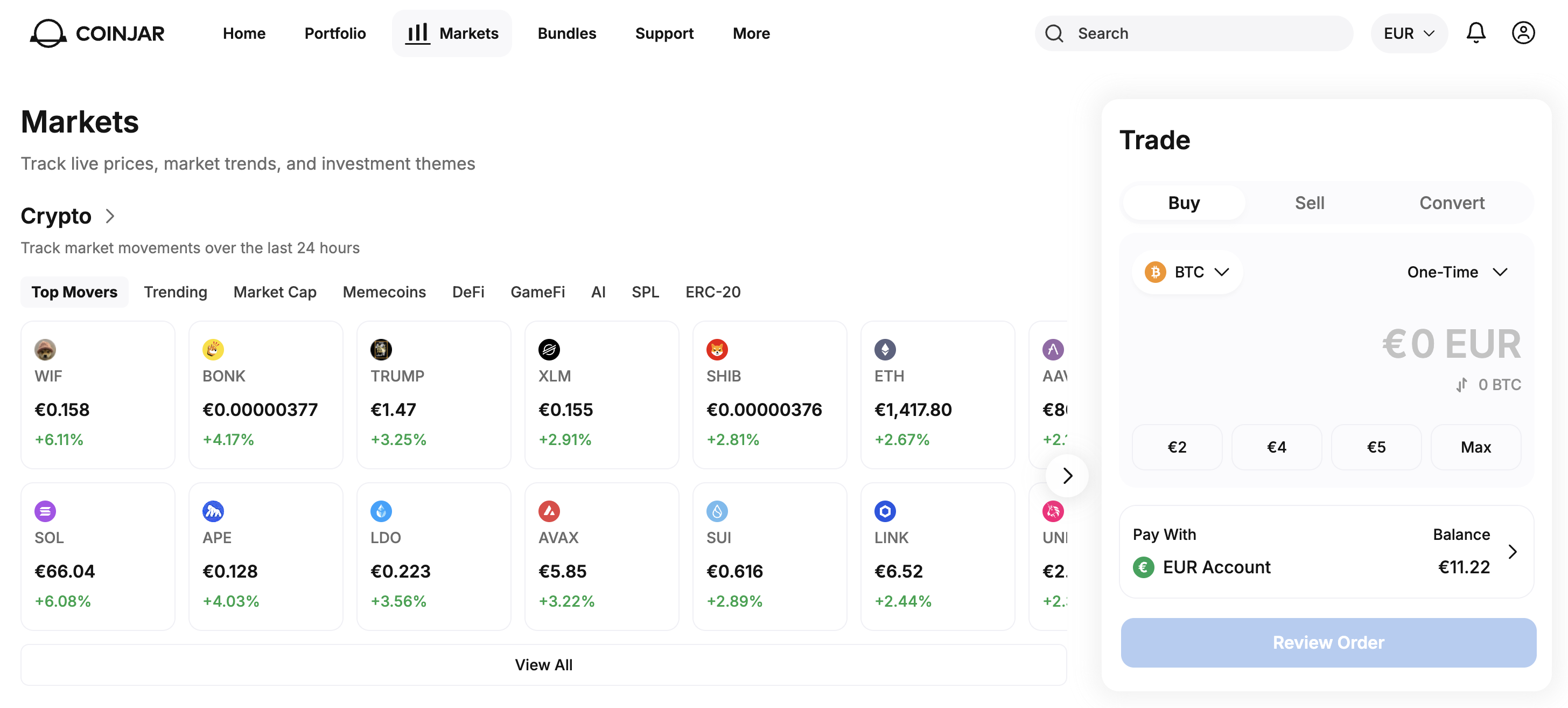Image resolution: width=1568 pixels, height=708 pixels.
Task: Focus the Search input field
Action: click(x=1194, y=33)
